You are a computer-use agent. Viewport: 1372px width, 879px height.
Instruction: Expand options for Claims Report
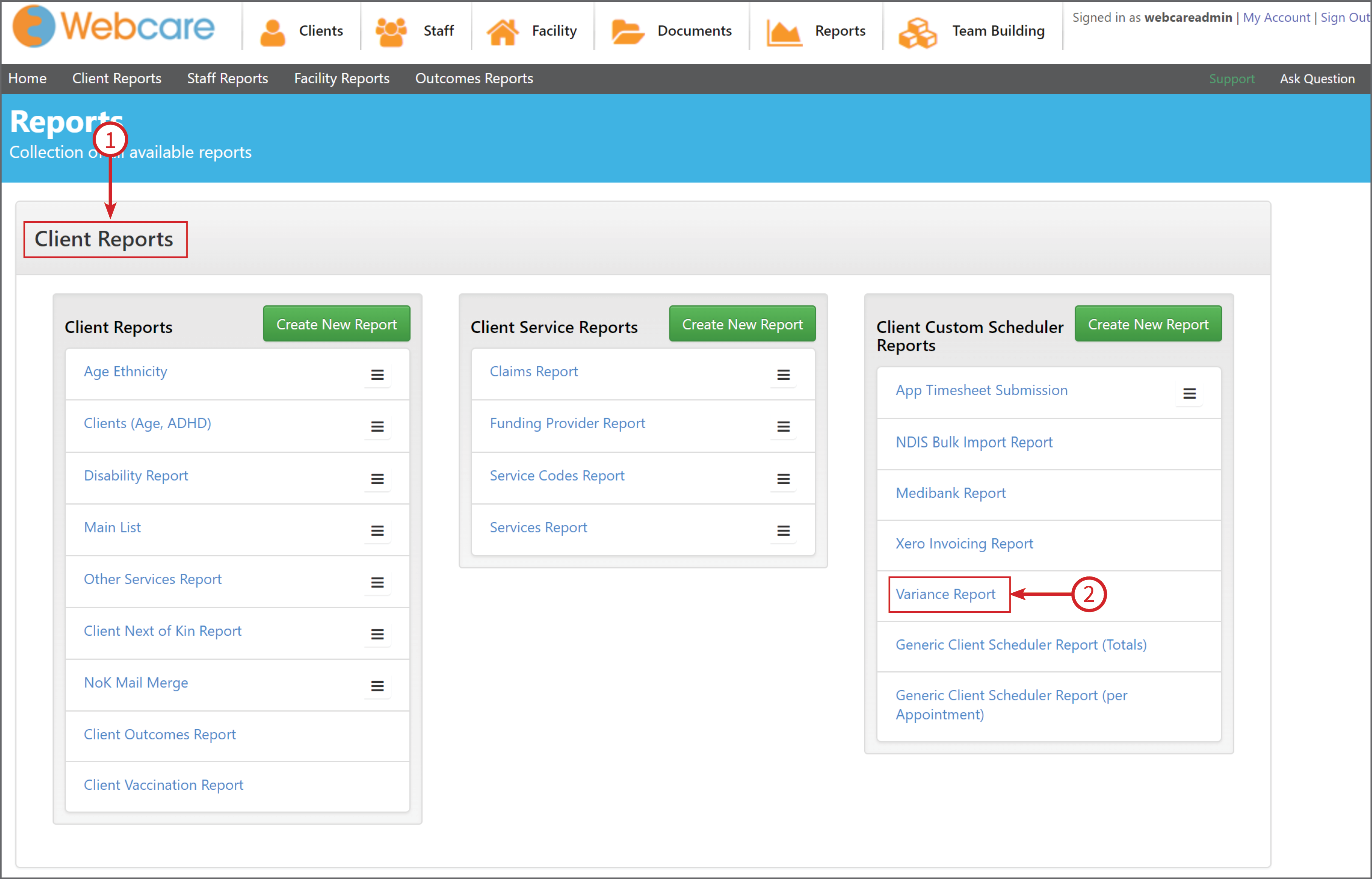pyautogui.click(x=783, y=374)
